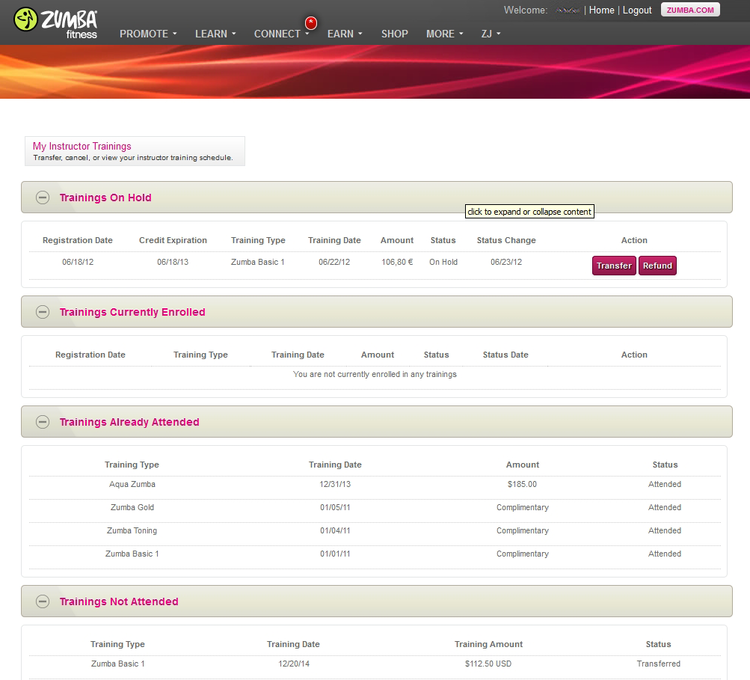This screenshot has height=680, width=750.
Task: Click the Trainings On Hold title text
Action: 105,197
